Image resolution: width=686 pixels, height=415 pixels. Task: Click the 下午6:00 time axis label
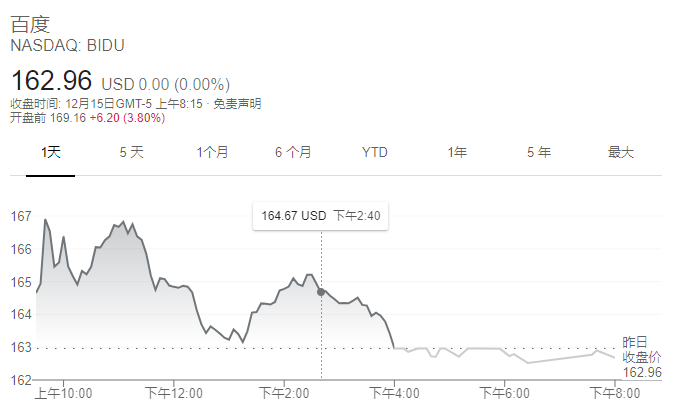[504, 393]
